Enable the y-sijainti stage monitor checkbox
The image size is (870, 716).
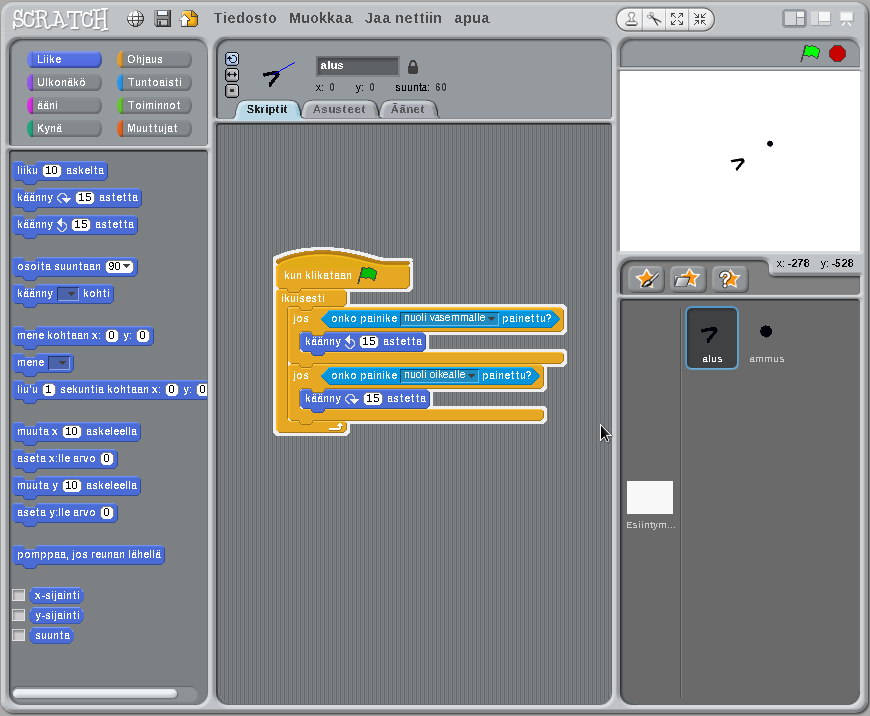pos(19,616)
